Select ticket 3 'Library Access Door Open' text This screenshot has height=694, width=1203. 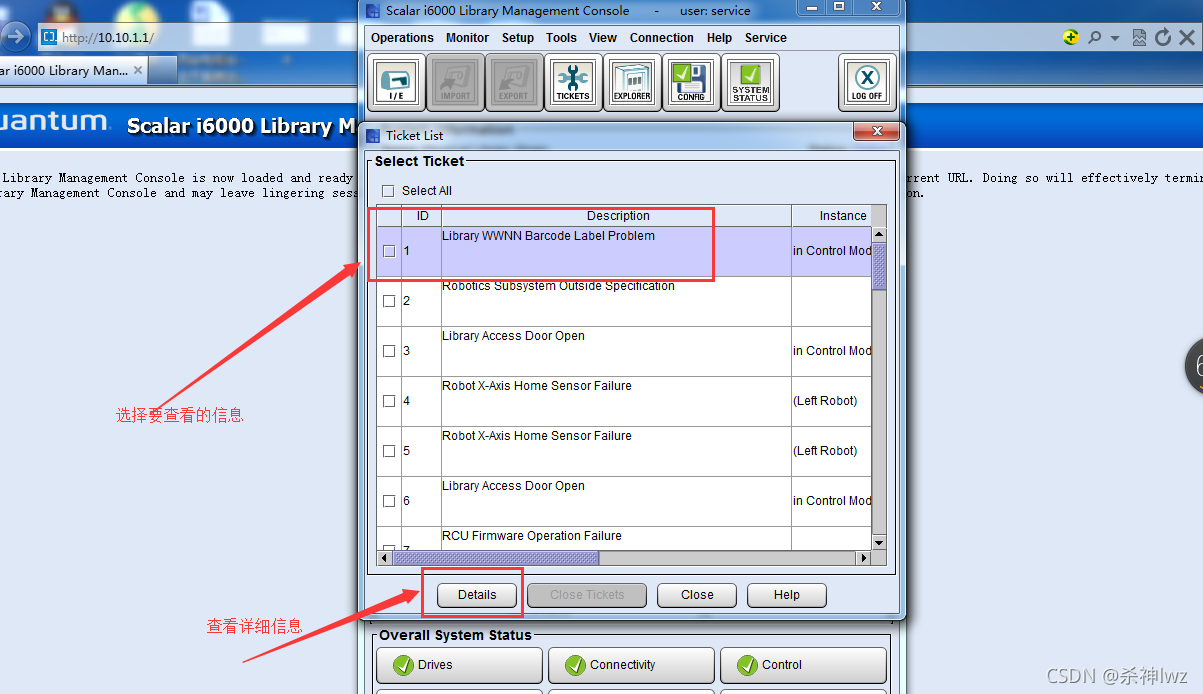[x=514, y=336]
